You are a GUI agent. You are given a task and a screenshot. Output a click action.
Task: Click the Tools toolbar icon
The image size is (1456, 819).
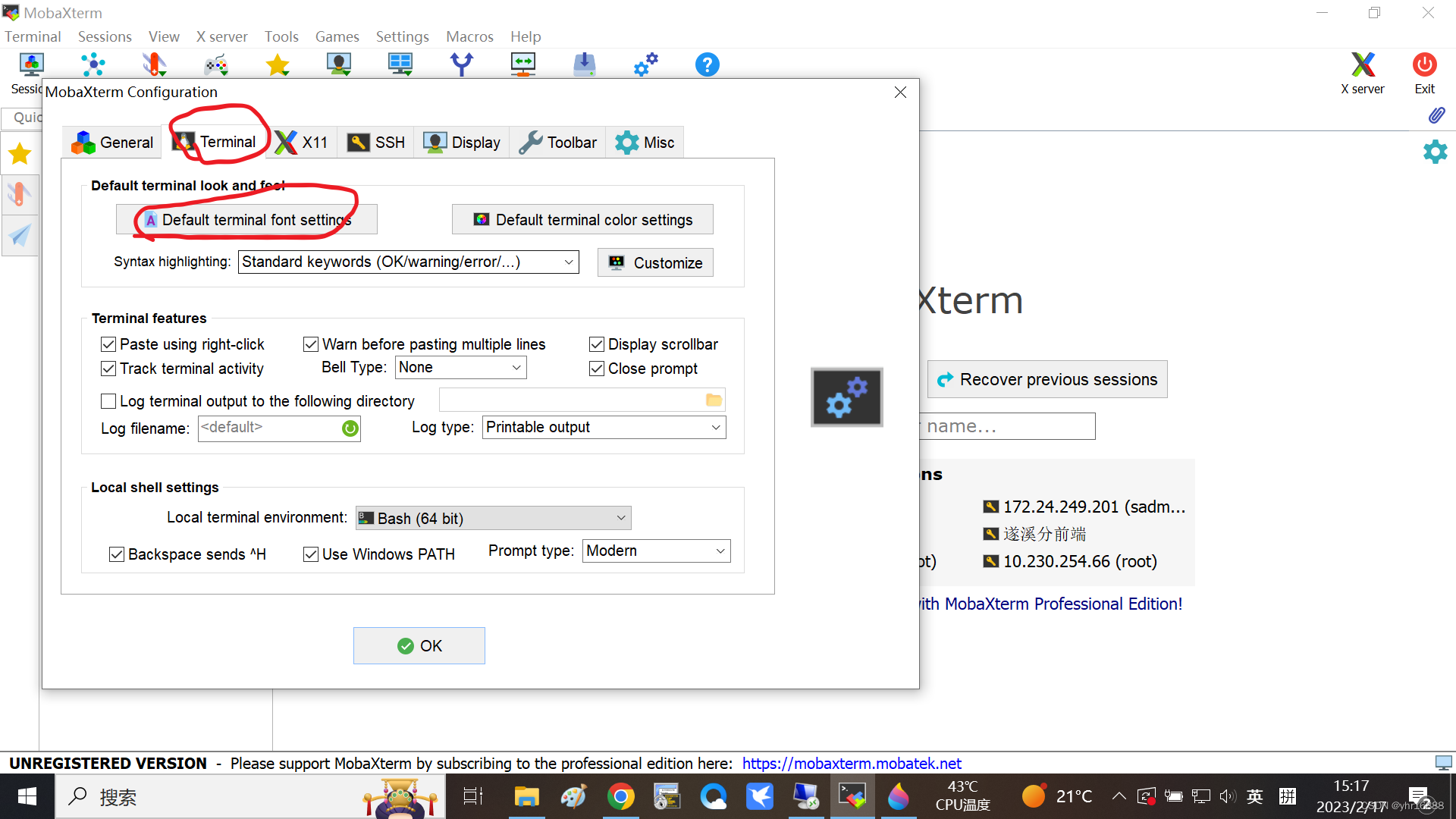(154, 65)
